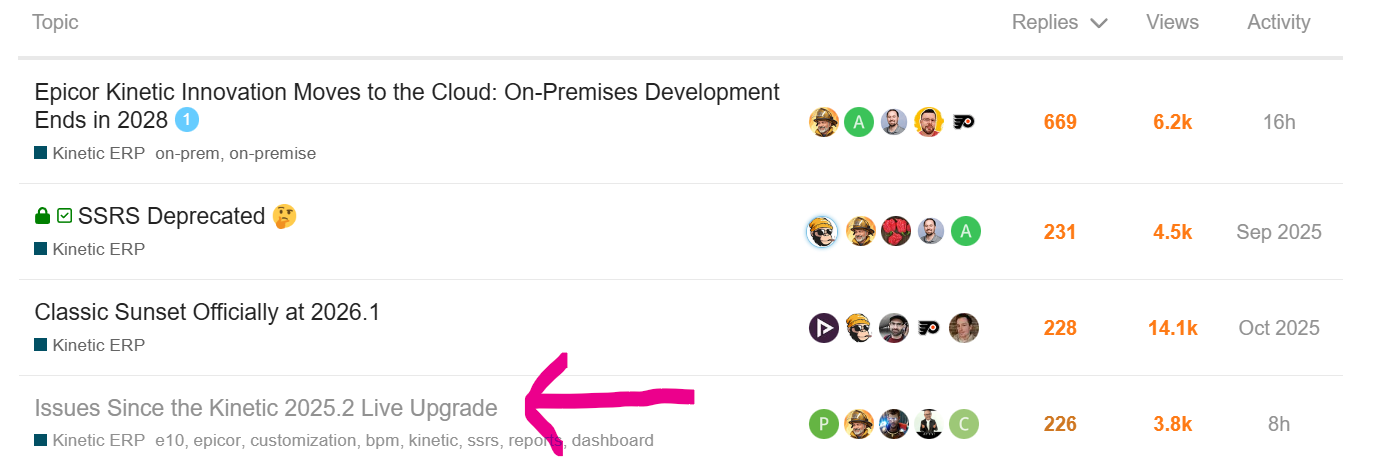Open "Classic Sunset Officially at 2026.1" topic

pyautogui.click(x=207, y=312)
